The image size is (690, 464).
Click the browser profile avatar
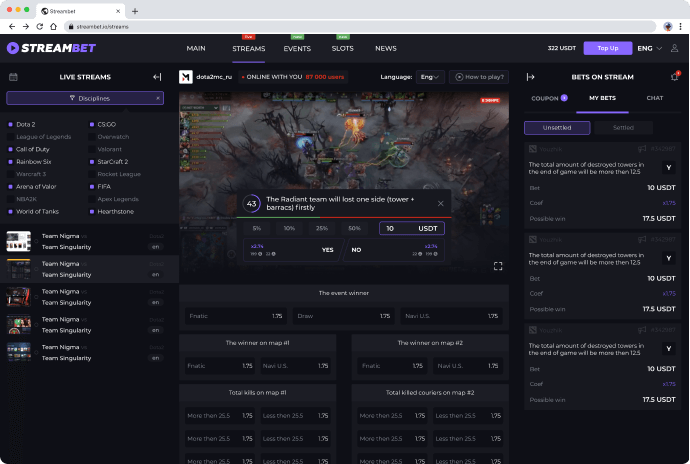click(668, 26)
